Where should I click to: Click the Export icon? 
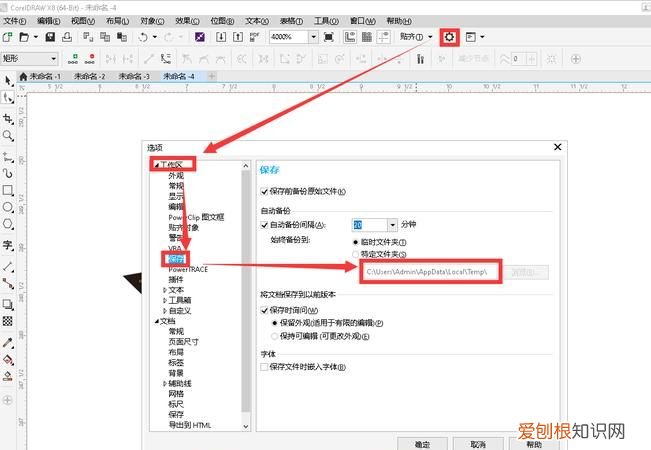[x=237, y=37]
